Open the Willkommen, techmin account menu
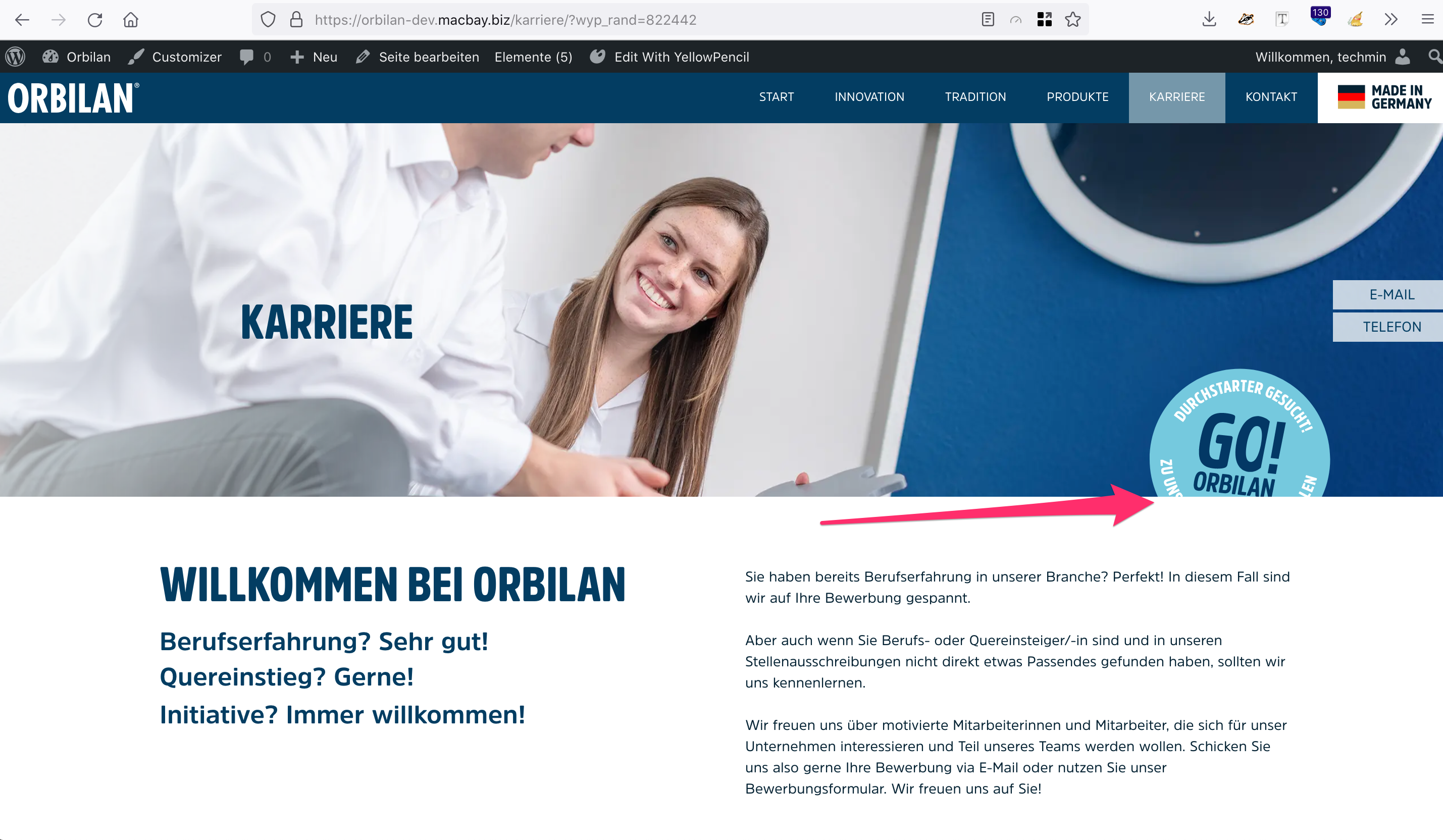 1332,57
